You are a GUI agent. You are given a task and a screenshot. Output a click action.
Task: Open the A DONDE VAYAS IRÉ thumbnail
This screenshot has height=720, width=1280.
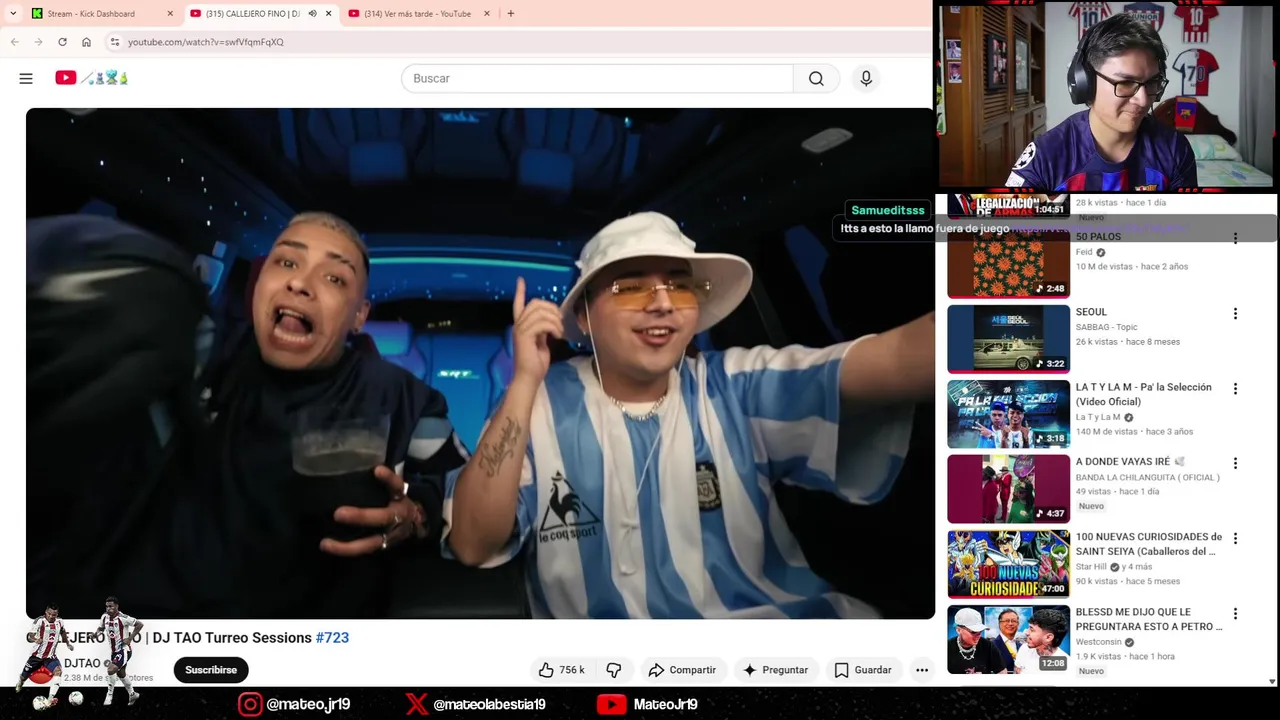[1008, 489]
